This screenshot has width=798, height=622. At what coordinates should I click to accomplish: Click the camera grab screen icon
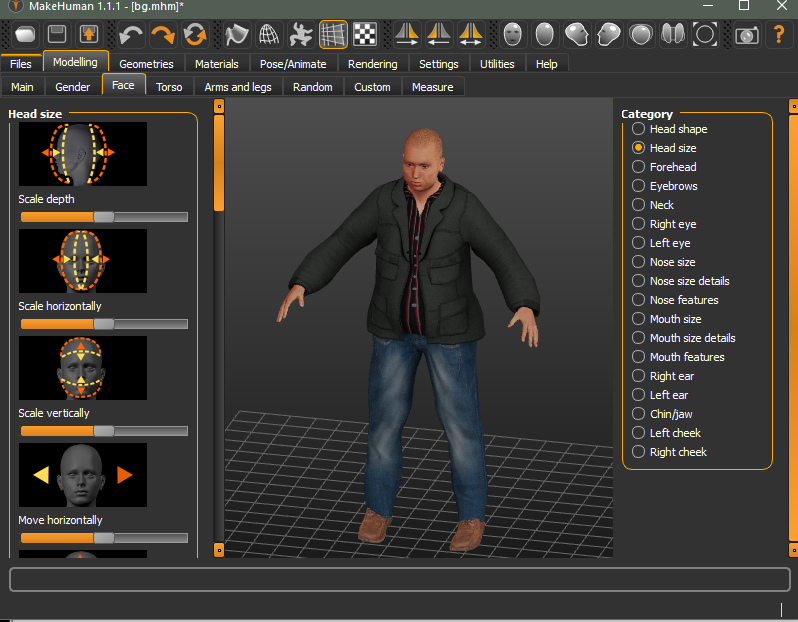coord(746,35)
